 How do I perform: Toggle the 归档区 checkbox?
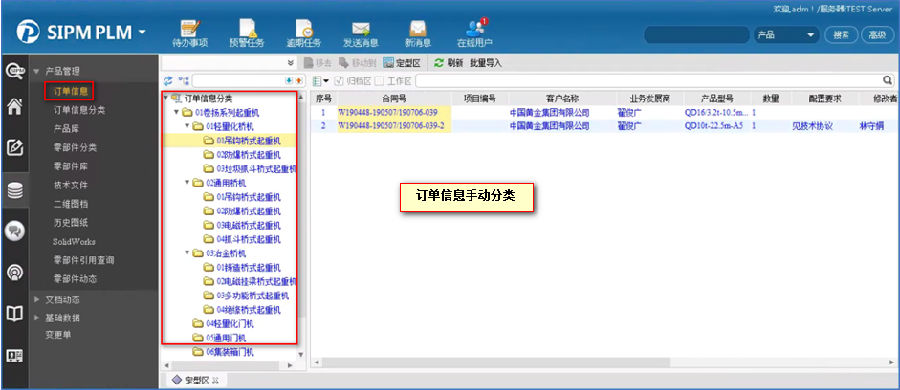tap(338, 81)
